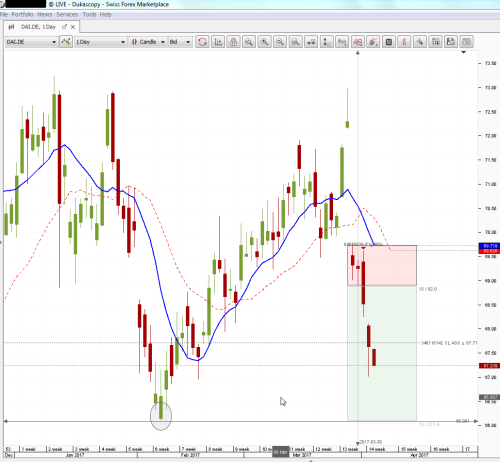This screenshot has width=500, height=462.
Task: Toggle the crosshair cursor tool
Action: (420, 42)
